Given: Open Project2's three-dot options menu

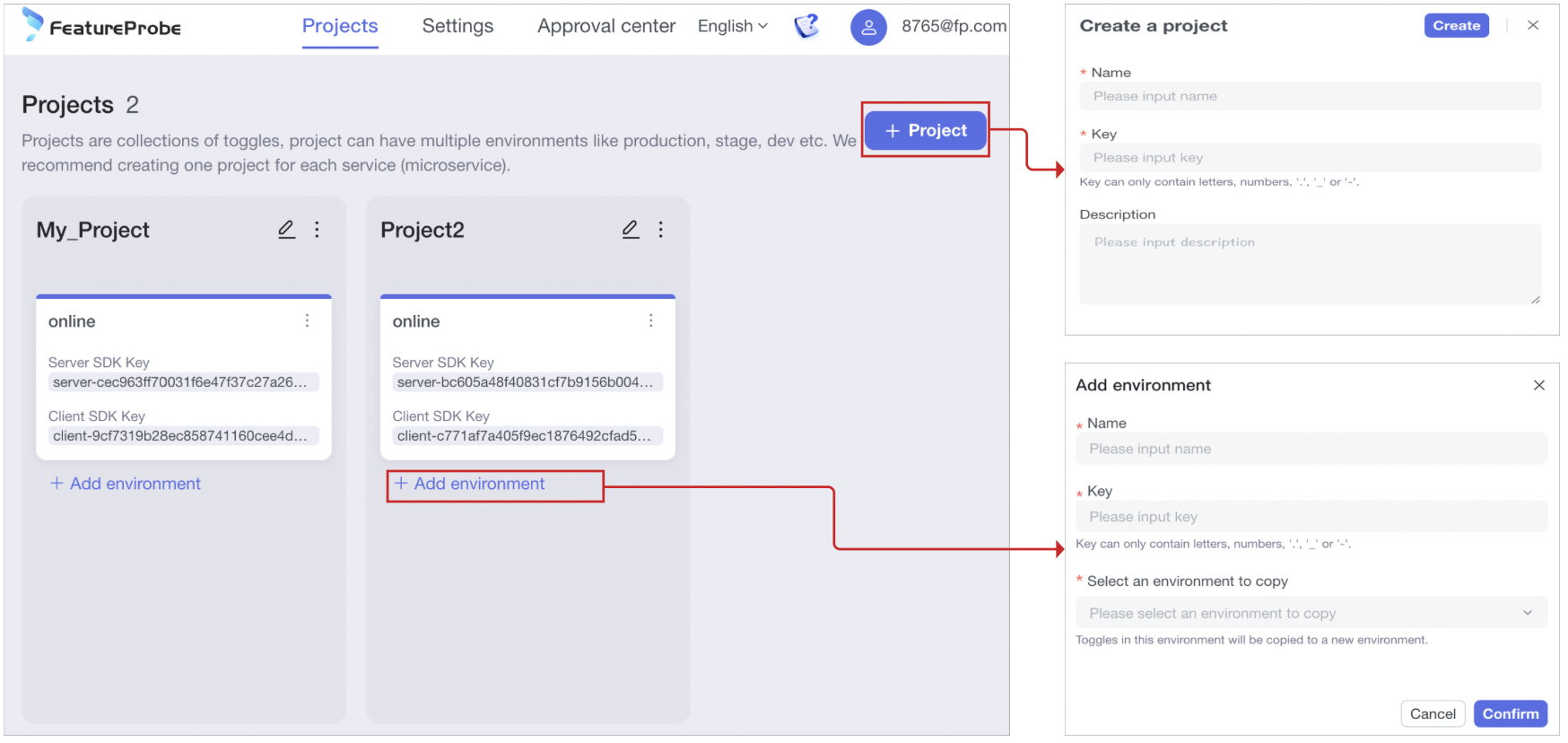Looking at the screenshot, I should (661, 230).
